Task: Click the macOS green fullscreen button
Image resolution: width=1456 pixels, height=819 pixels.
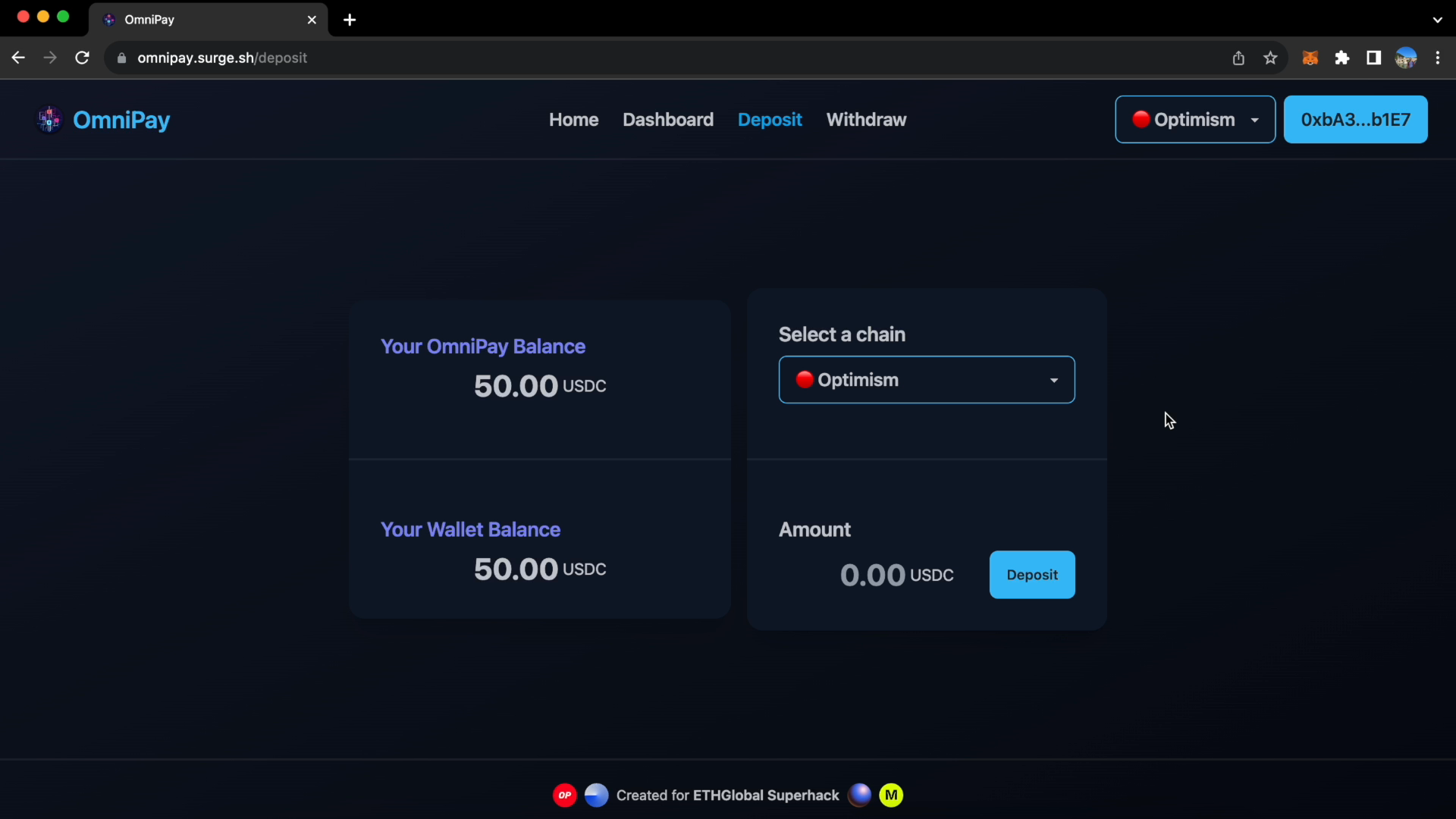Action: click(63, 17)
